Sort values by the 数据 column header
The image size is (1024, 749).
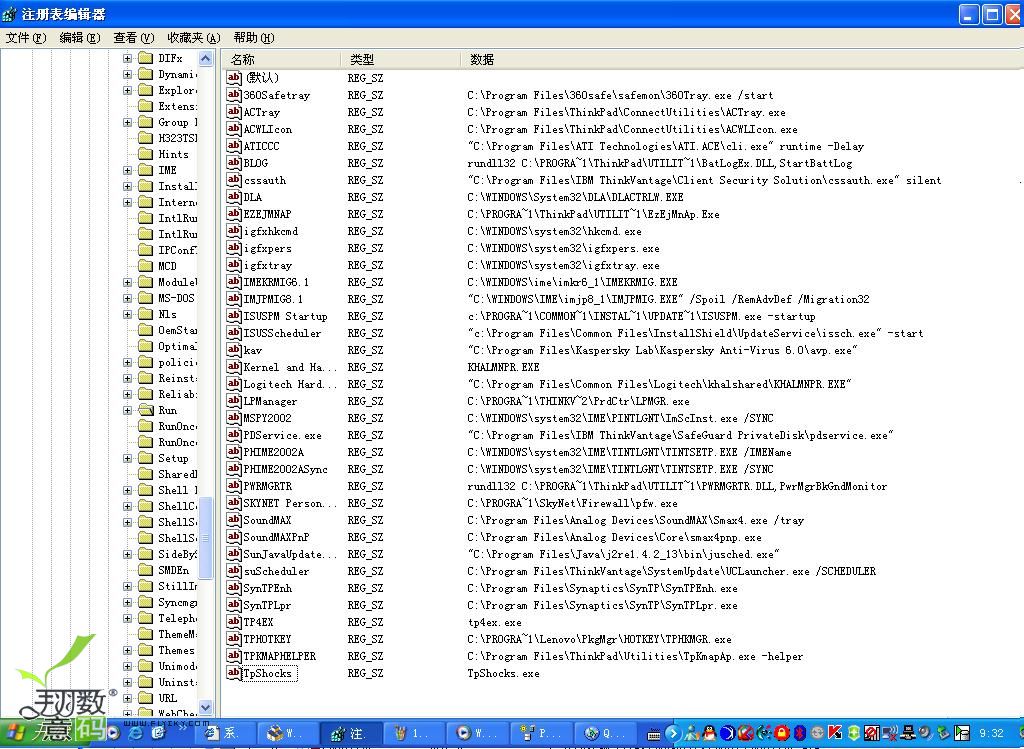(x=742, y=59)
